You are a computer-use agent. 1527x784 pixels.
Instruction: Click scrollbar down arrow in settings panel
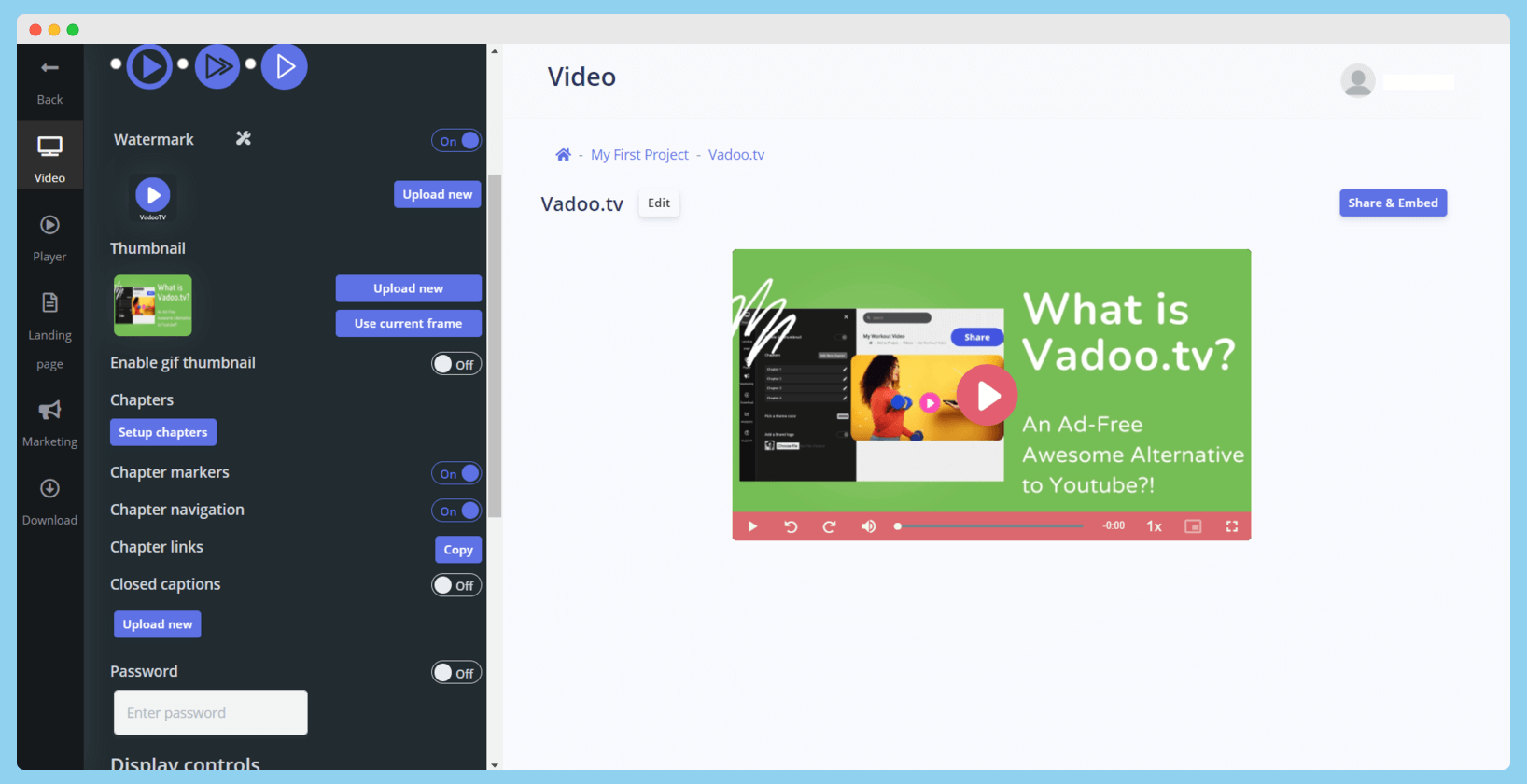click(495, 764)
